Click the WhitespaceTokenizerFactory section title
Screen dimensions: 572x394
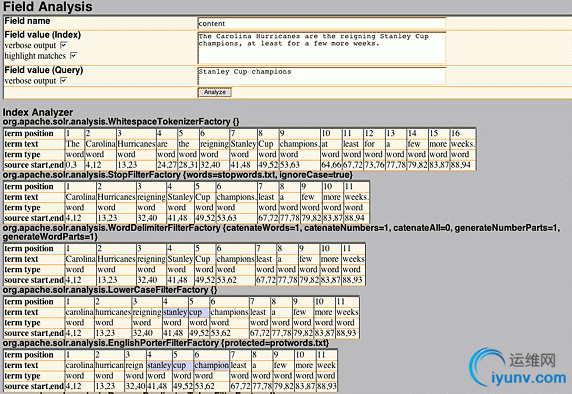[x=121, y=121]
